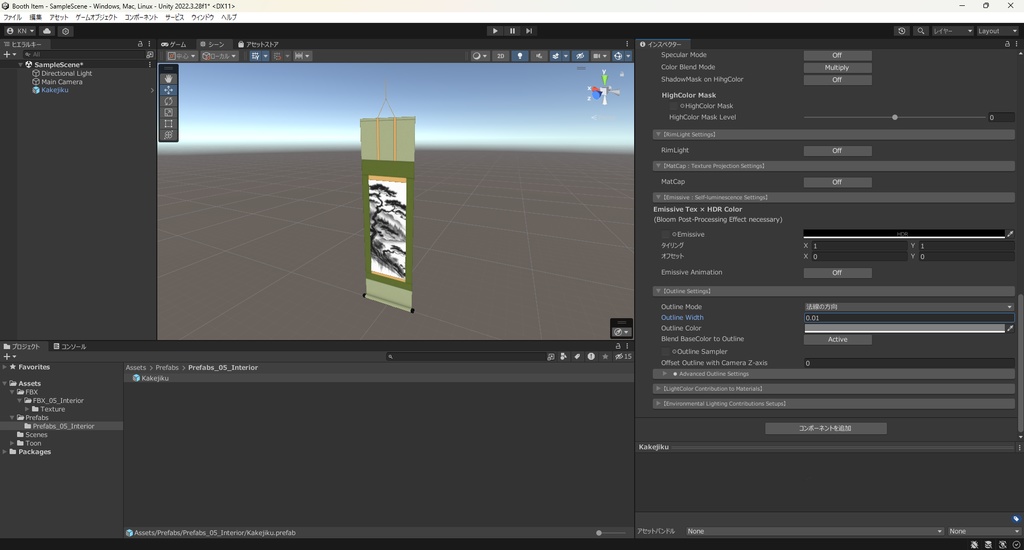
Task: Collapse Outline Settings section
Action: tap(658, 291)
